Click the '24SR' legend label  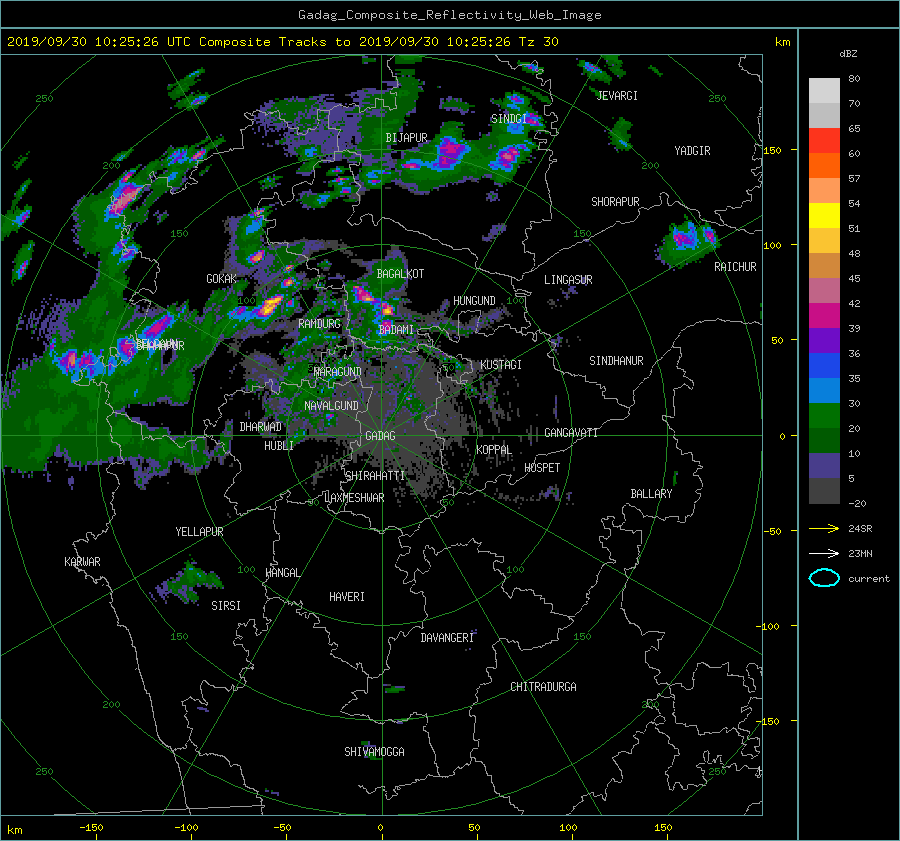[x=860, y=528]
